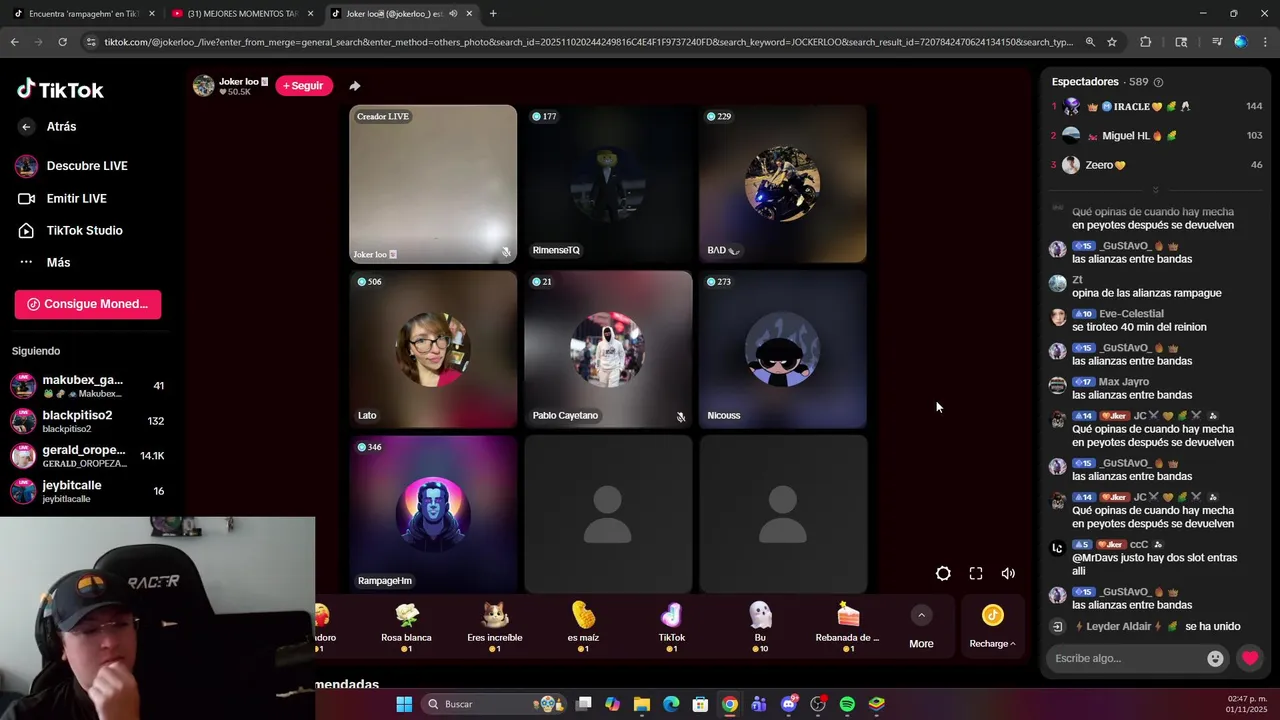Open makubex_ga... in the Siguiendo list

tap(88, 386)
